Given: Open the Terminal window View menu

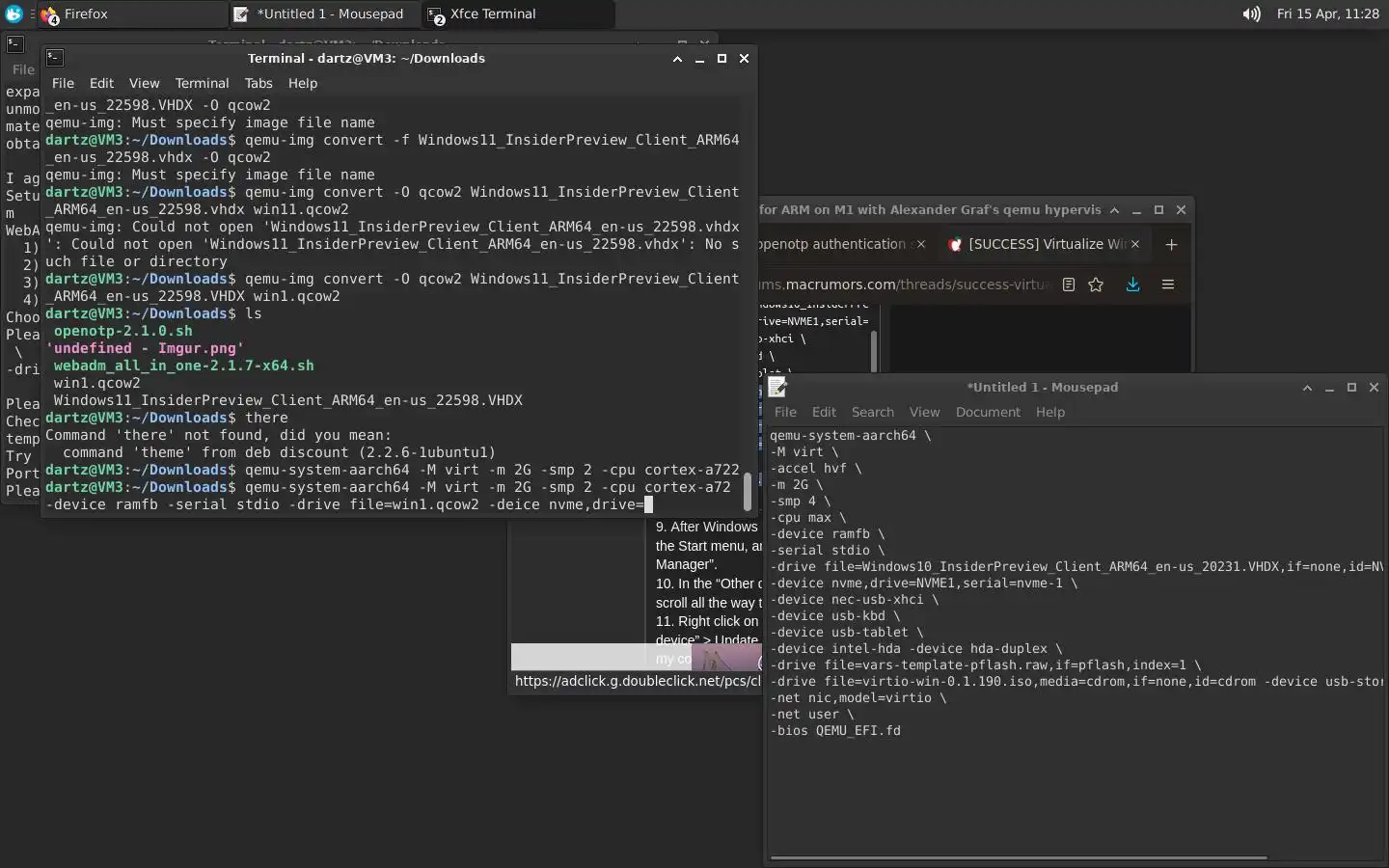Looking at the screenshot, I should [144, 83].
